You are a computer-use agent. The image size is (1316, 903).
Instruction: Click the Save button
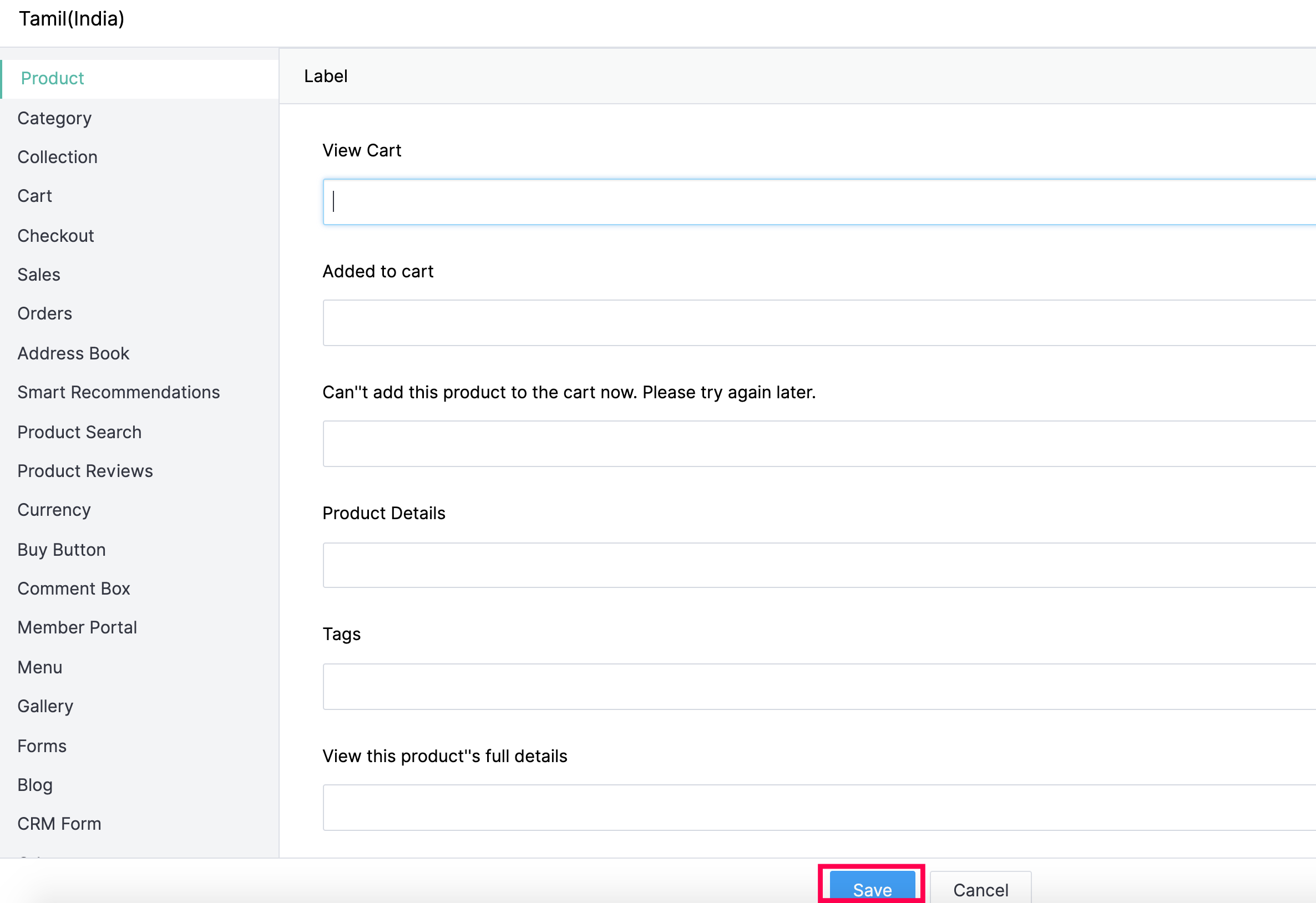(x=872, y=887)
